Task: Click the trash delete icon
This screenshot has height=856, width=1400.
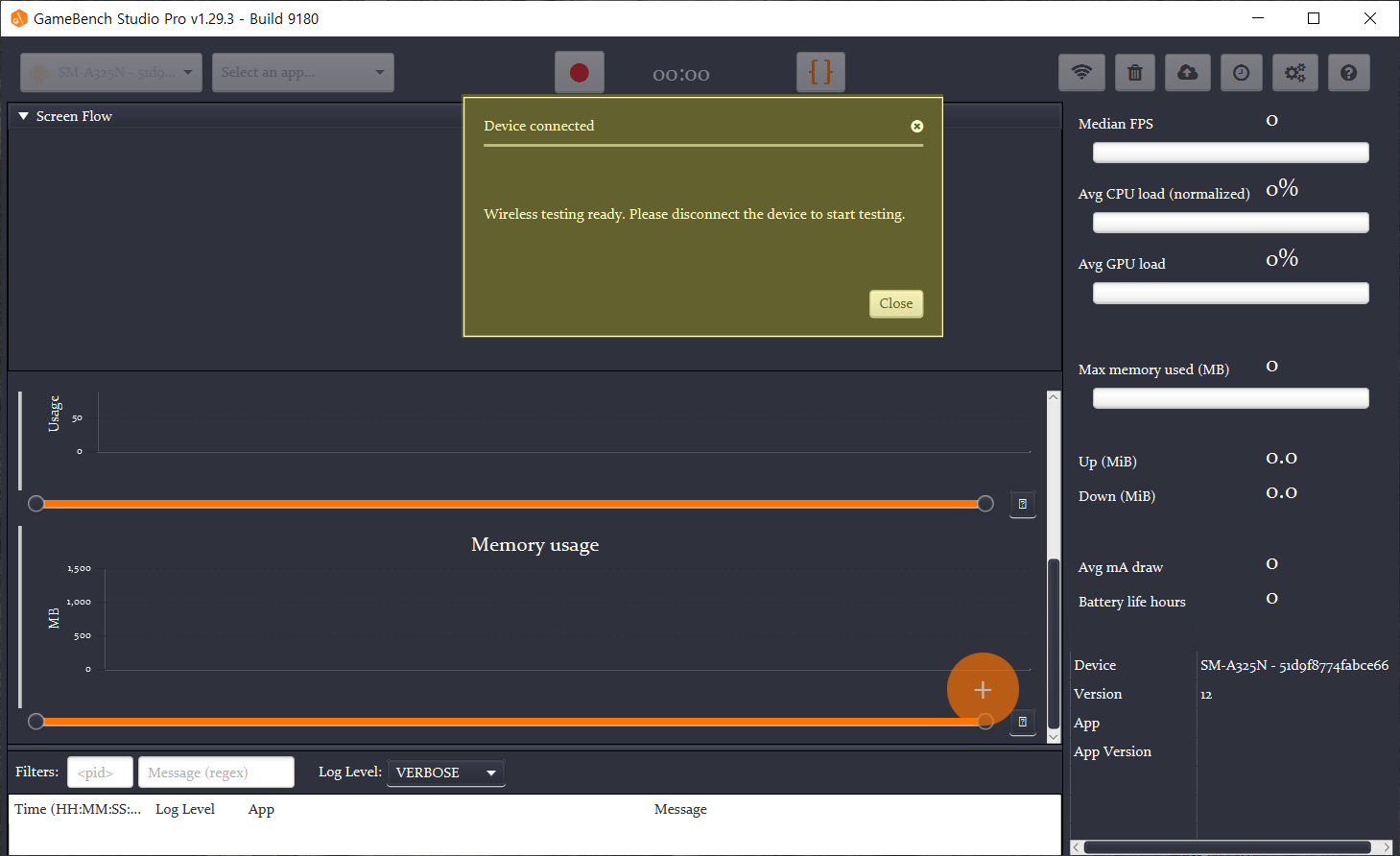Action: (1135, 73)
